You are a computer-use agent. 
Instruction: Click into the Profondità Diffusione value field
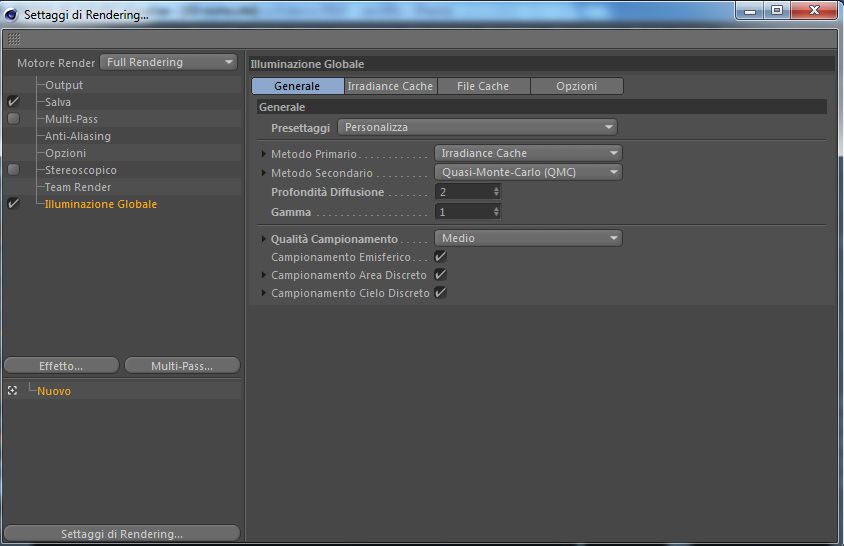pyautogui.click(x=464, y=192)
